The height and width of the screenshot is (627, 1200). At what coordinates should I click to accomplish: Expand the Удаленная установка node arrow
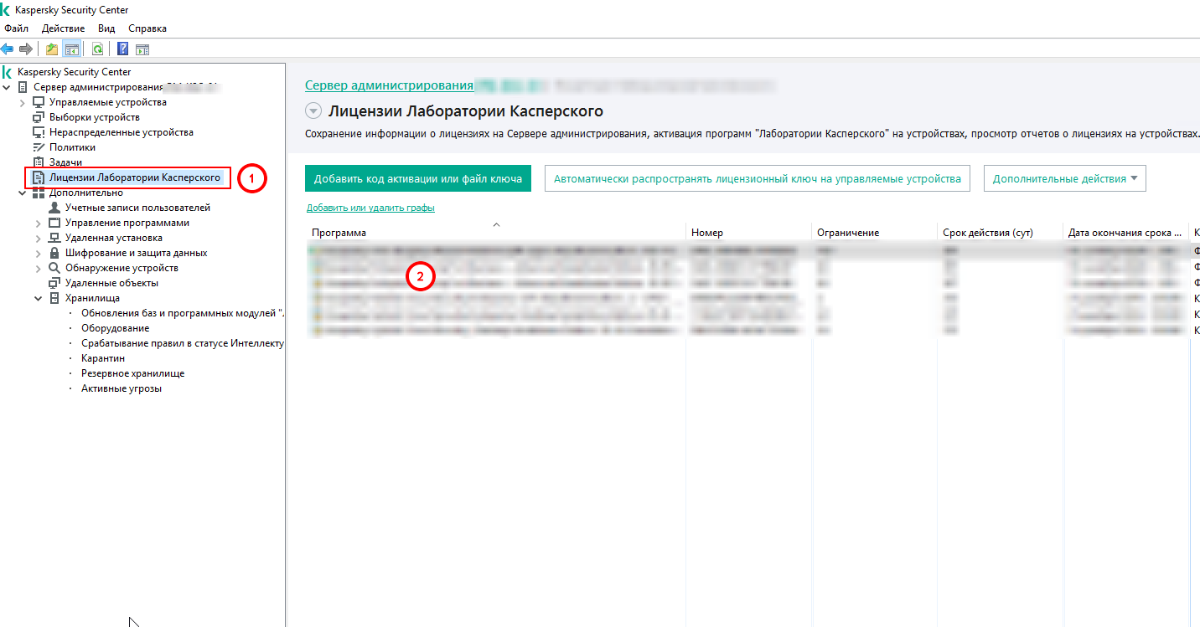[x=39, y=238]
